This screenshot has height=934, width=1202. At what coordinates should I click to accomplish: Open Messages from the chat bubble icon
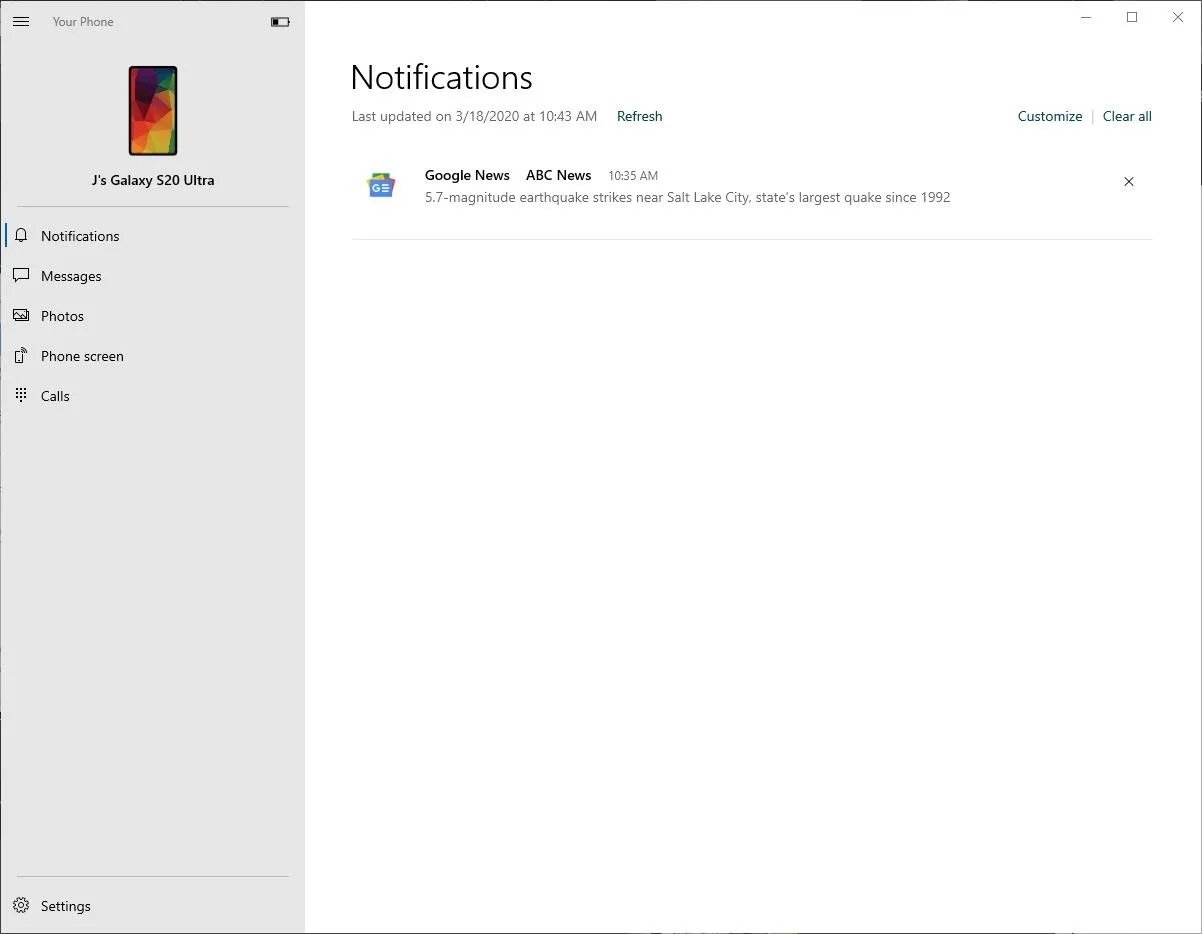(x=21, y=276)
